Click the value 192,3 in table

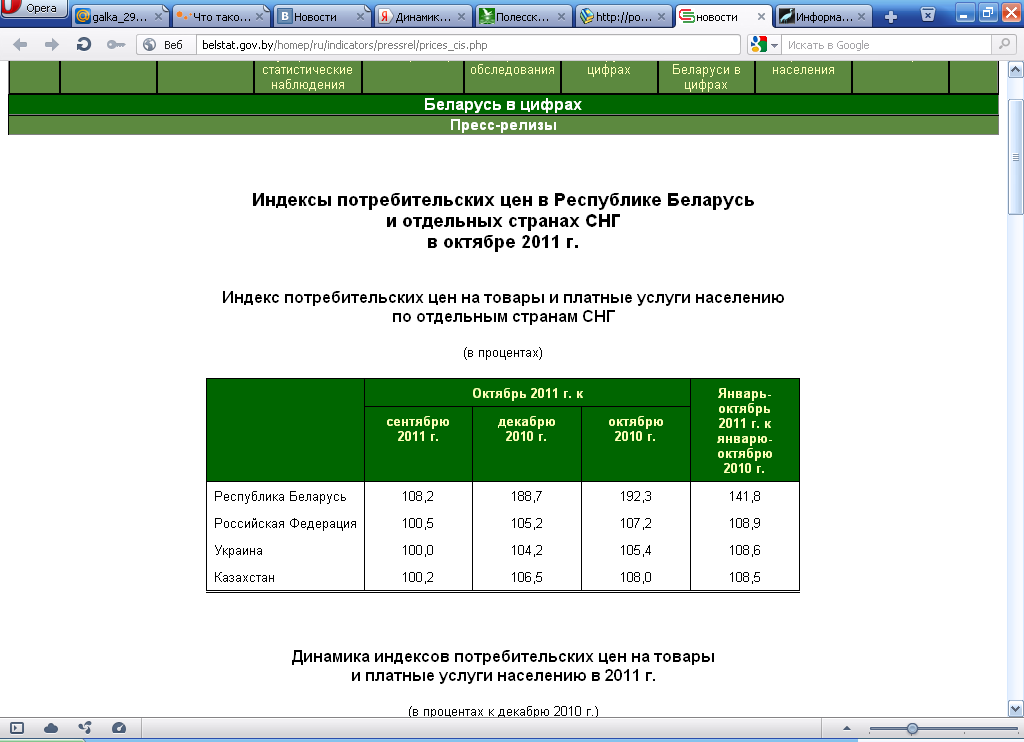tap(635, 496)
